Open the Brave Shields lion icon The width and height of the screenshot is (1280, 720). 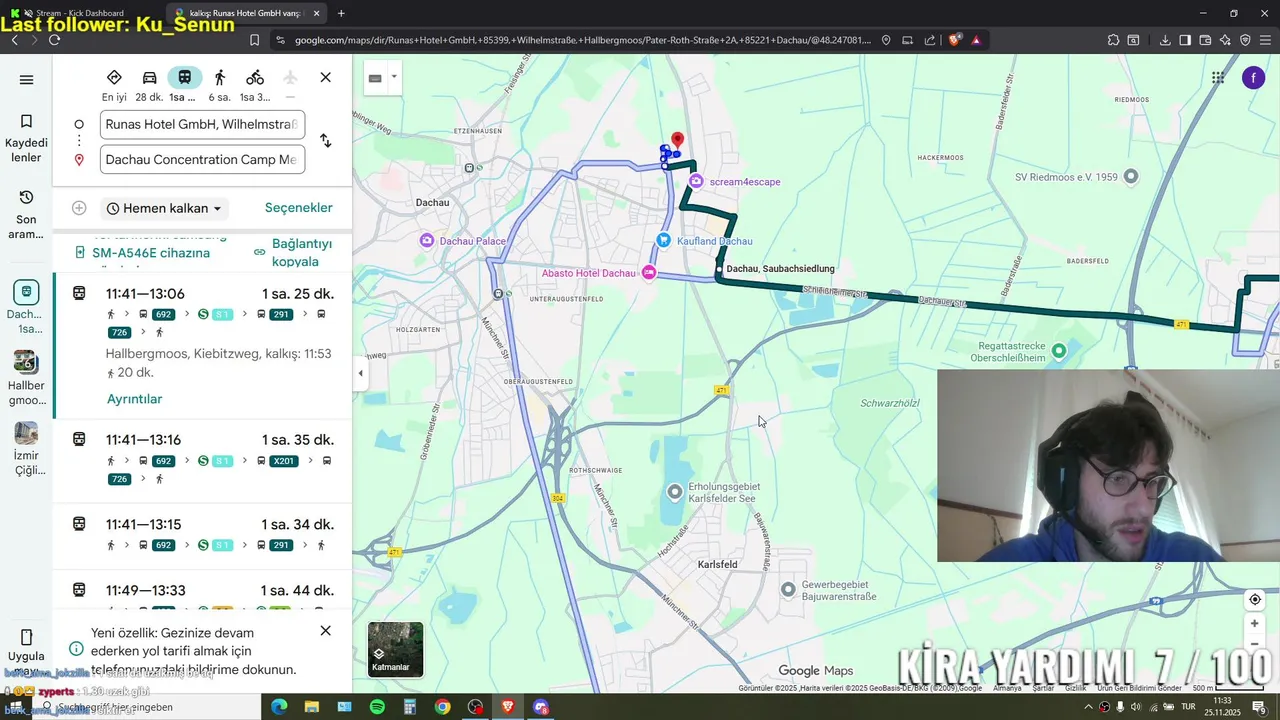[954, 40]
